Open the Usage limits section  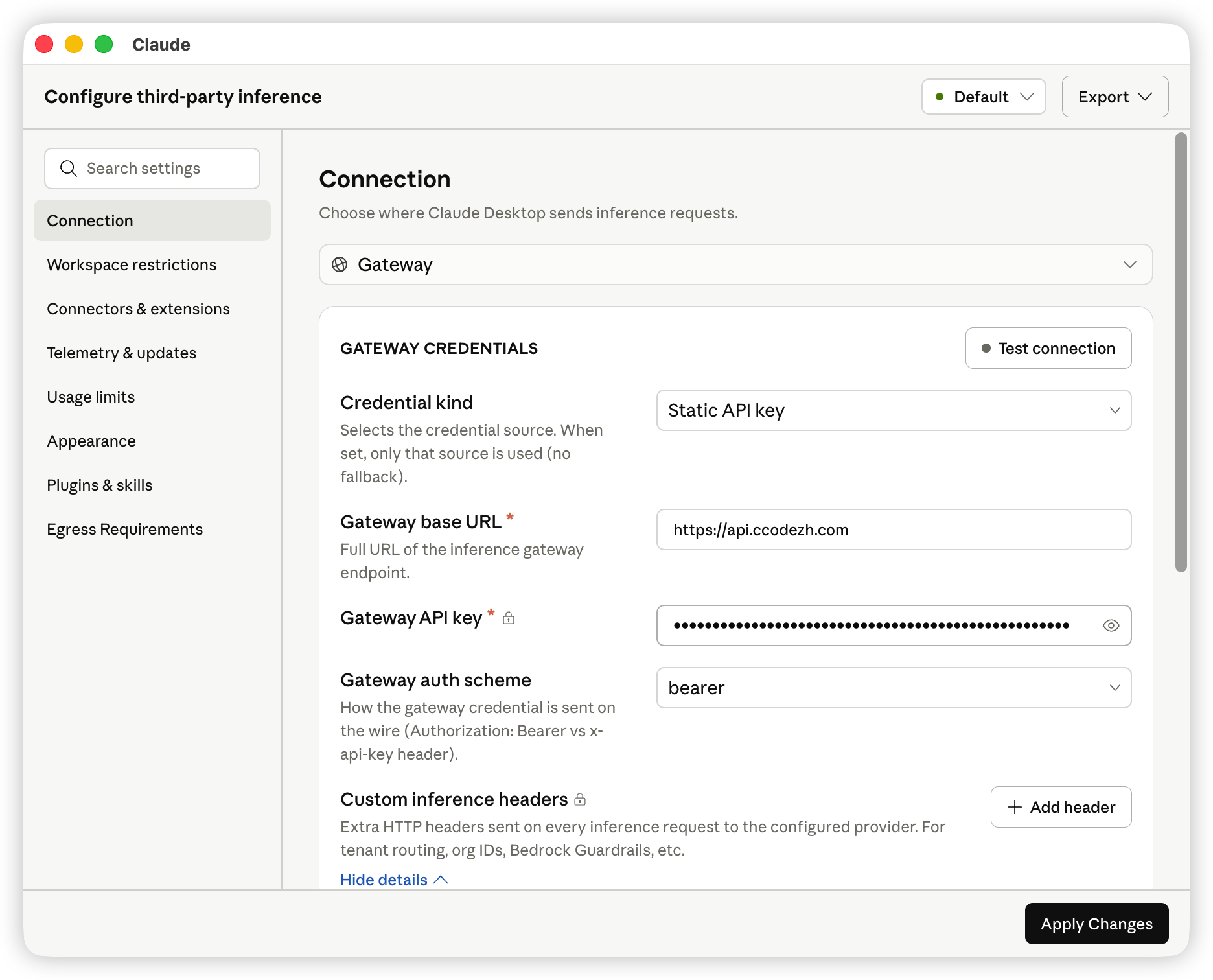[x=152, y=397]
